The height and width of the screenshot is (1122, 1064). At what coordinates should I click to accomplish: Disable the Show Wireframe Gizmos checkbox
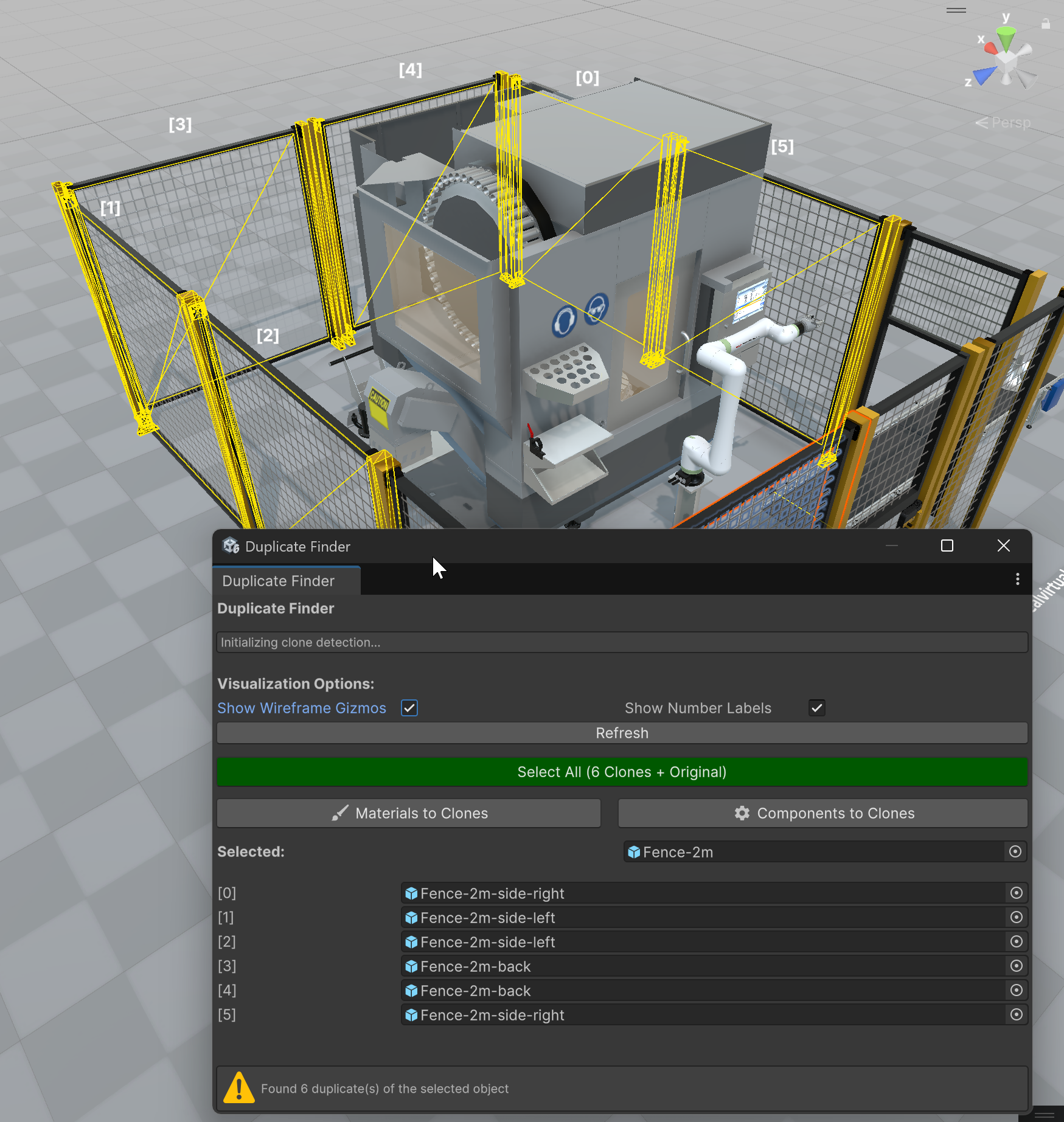pos(409,708)
